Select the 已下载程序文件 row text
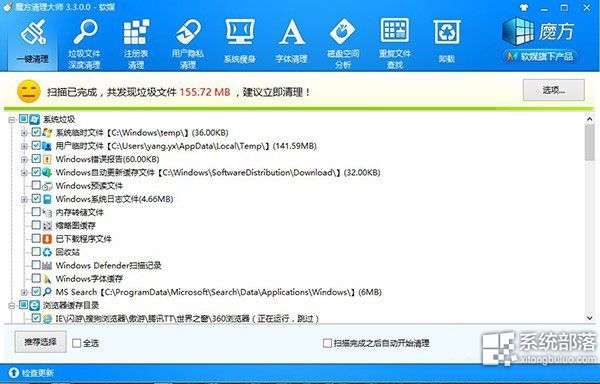 pos(83,239)
